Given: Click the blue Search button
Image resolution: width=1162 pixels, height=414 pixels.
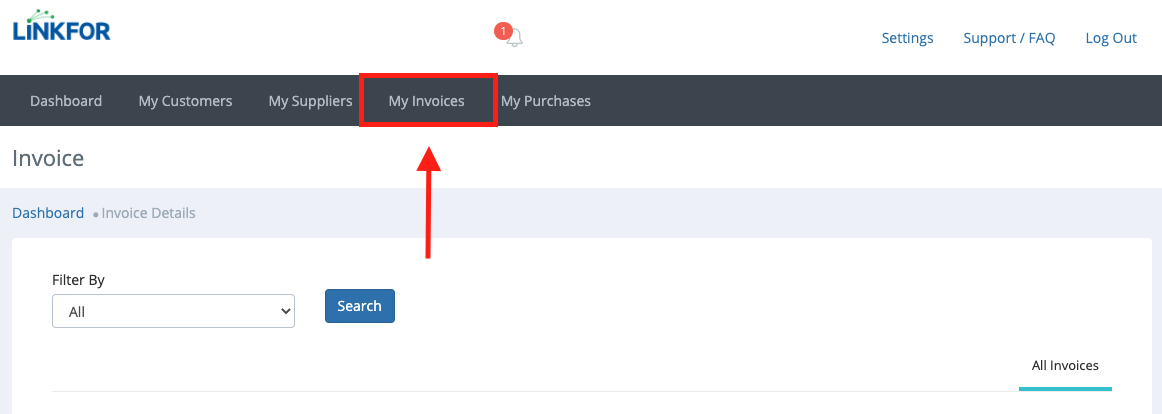Looking at the screenshot, I should (x=359, y=306).
